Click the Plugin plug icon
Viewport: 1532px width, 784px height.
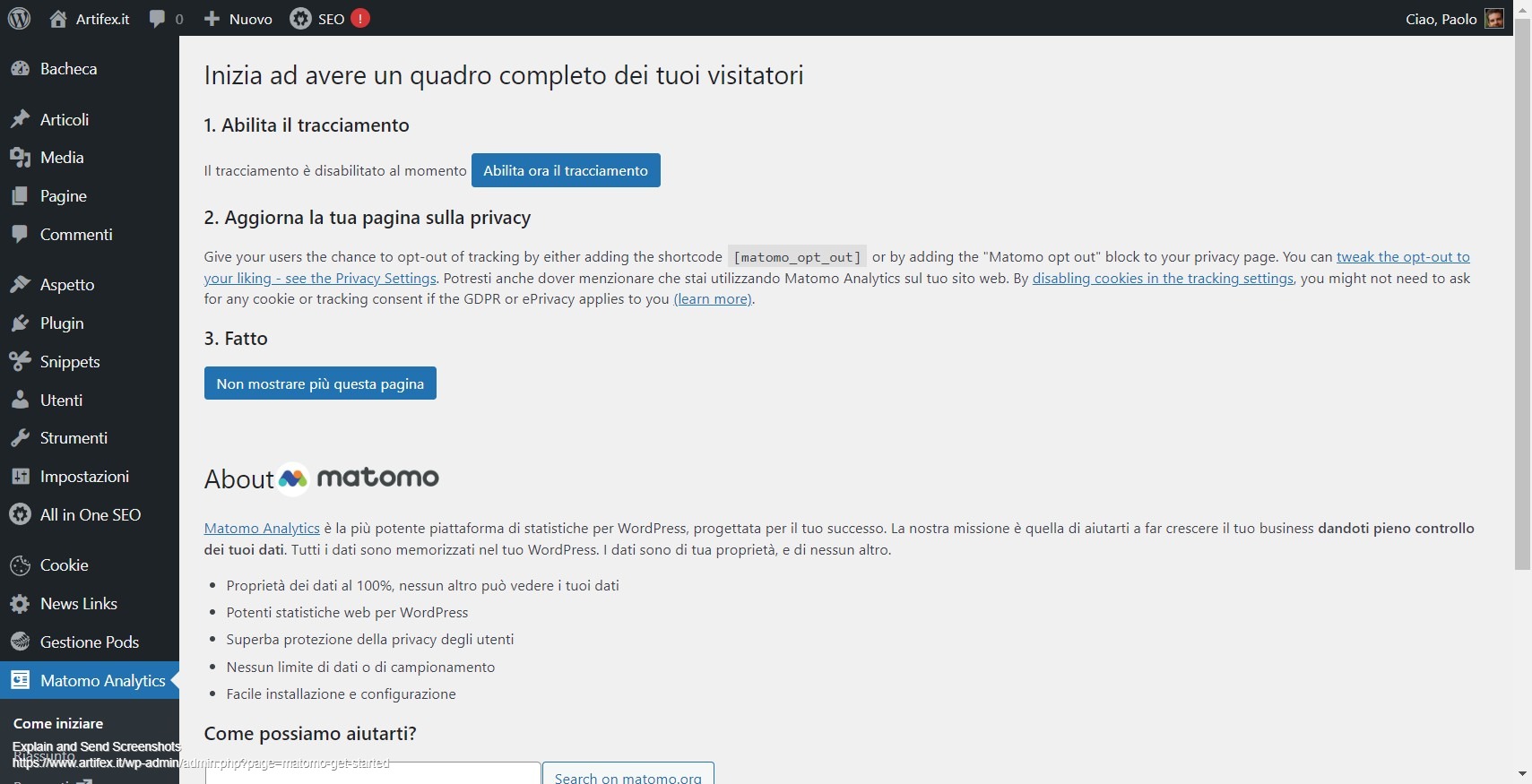pyautogui.click(x=20, y=323)
